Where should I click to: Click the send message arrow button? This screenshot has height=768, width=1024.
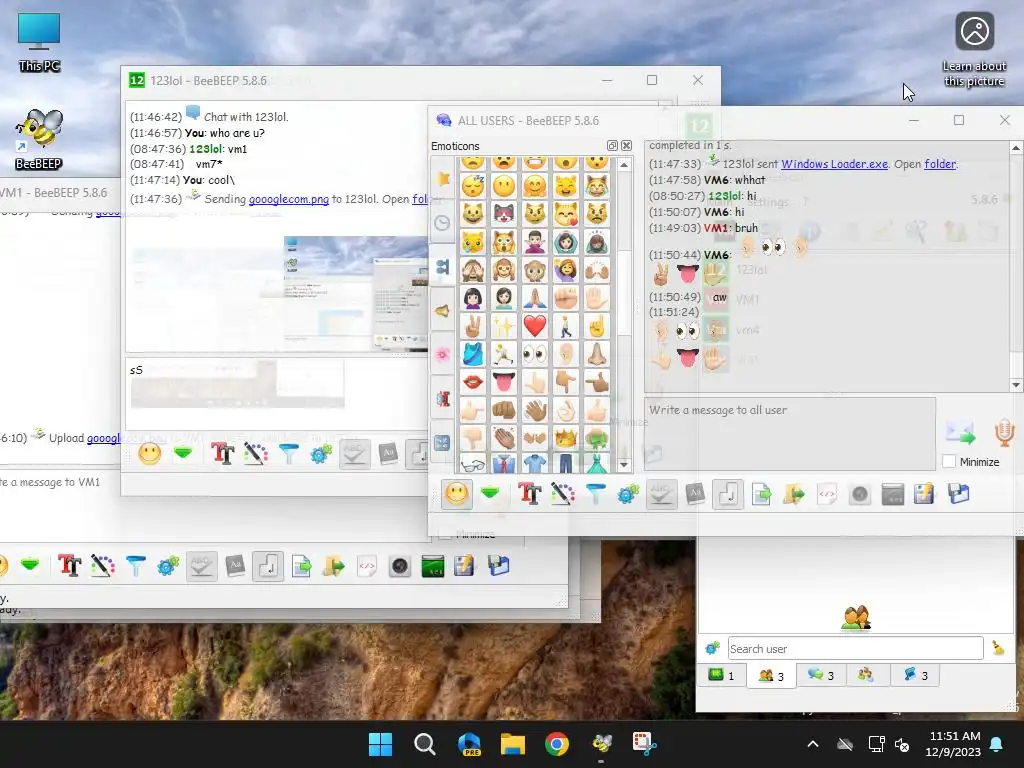(960, 433)
